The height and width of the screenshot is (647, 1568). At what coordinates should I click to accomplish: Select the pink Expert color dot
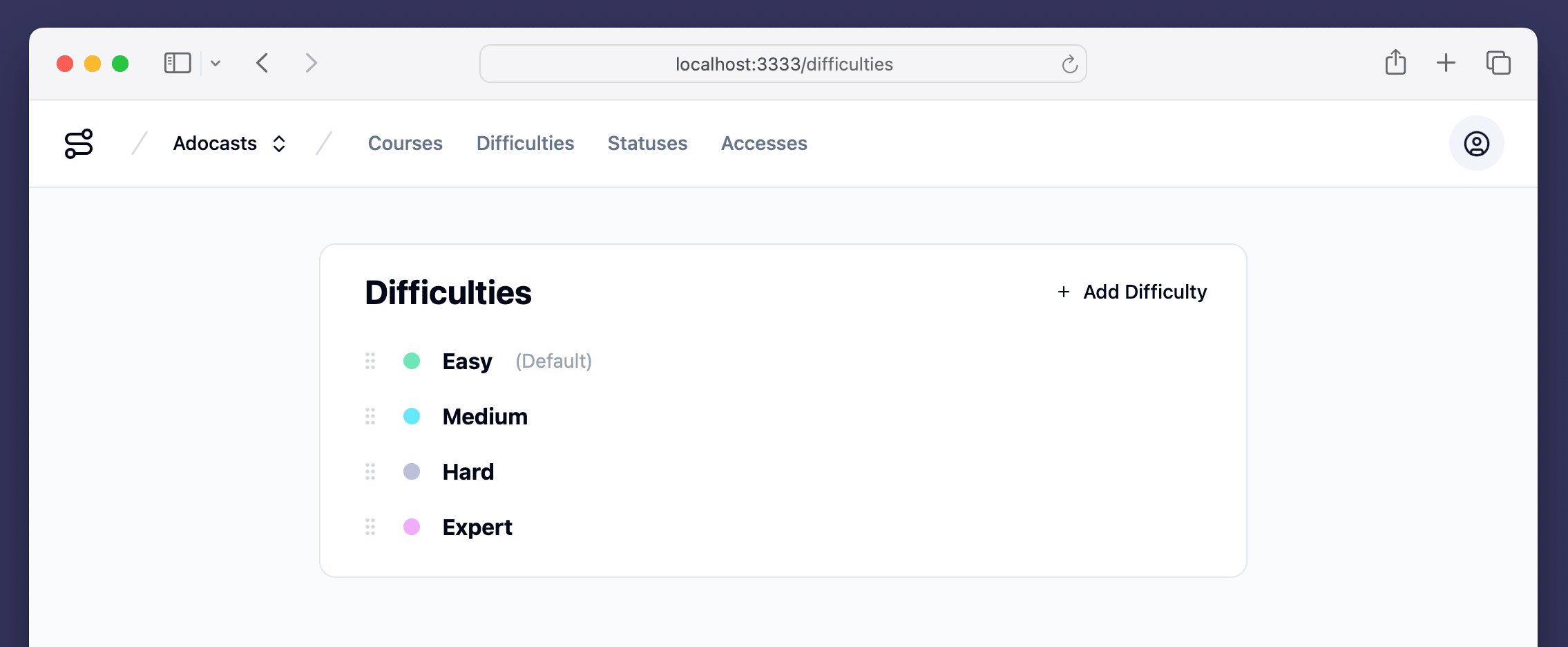click(x=412, y=527)
